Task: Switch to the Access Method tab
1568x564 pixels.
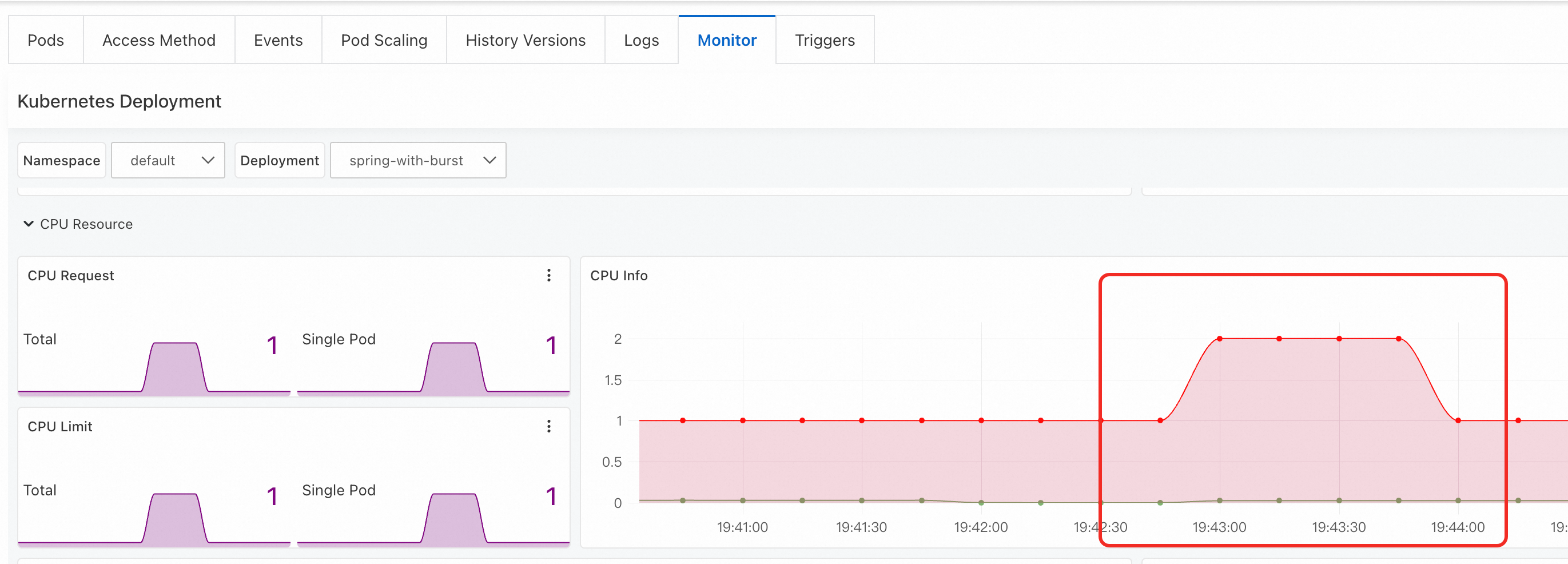Action: point(159,40)
